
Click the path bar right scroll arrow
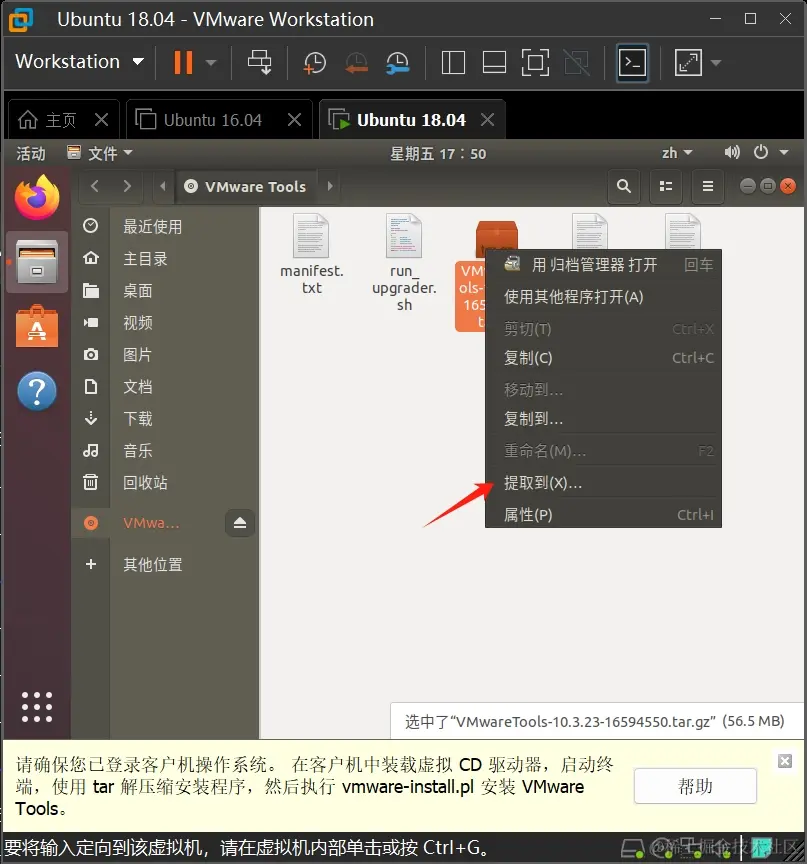(330, 186)
